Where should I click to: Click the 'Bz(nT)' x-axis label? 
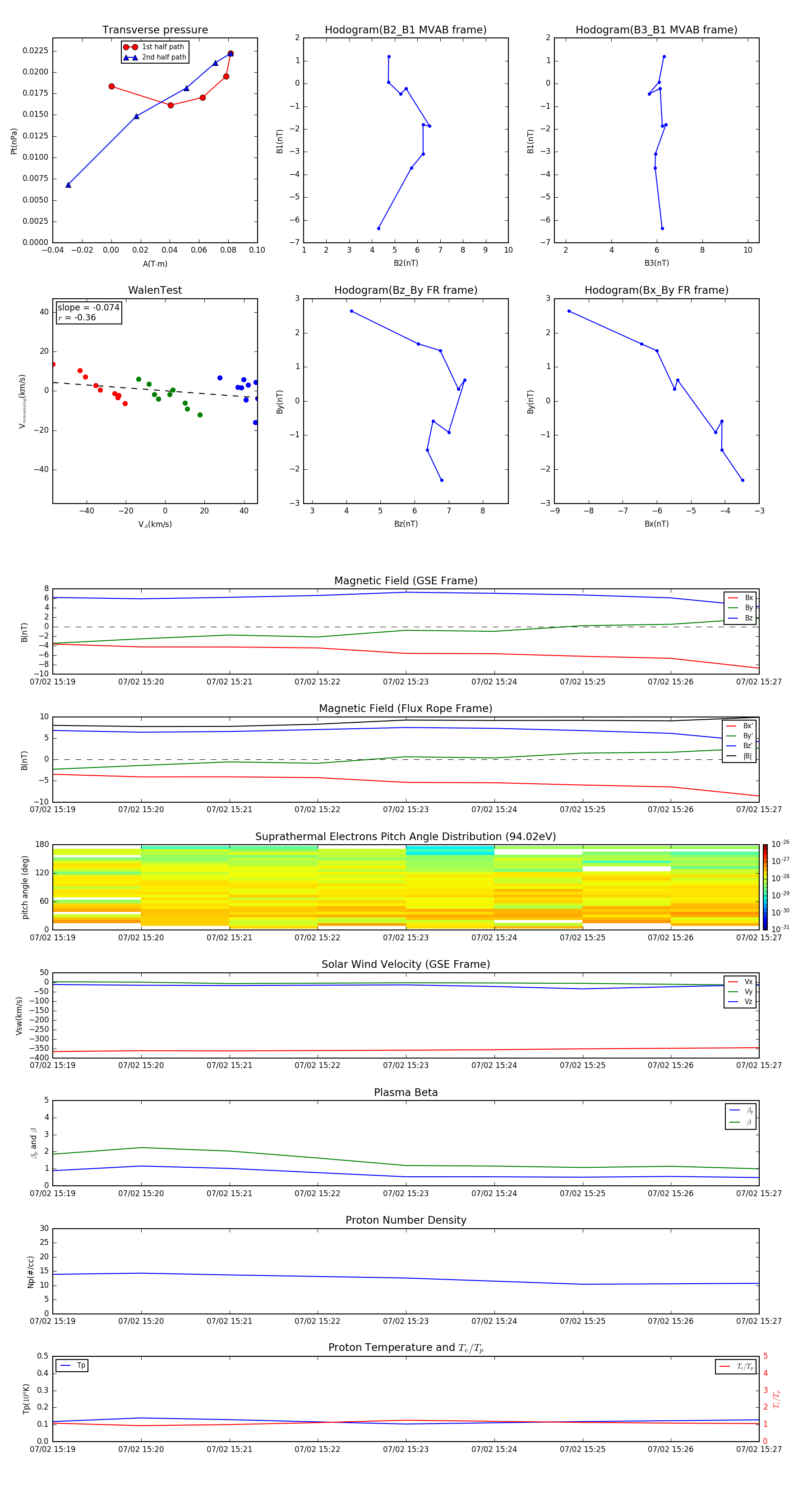pos(406,524)
